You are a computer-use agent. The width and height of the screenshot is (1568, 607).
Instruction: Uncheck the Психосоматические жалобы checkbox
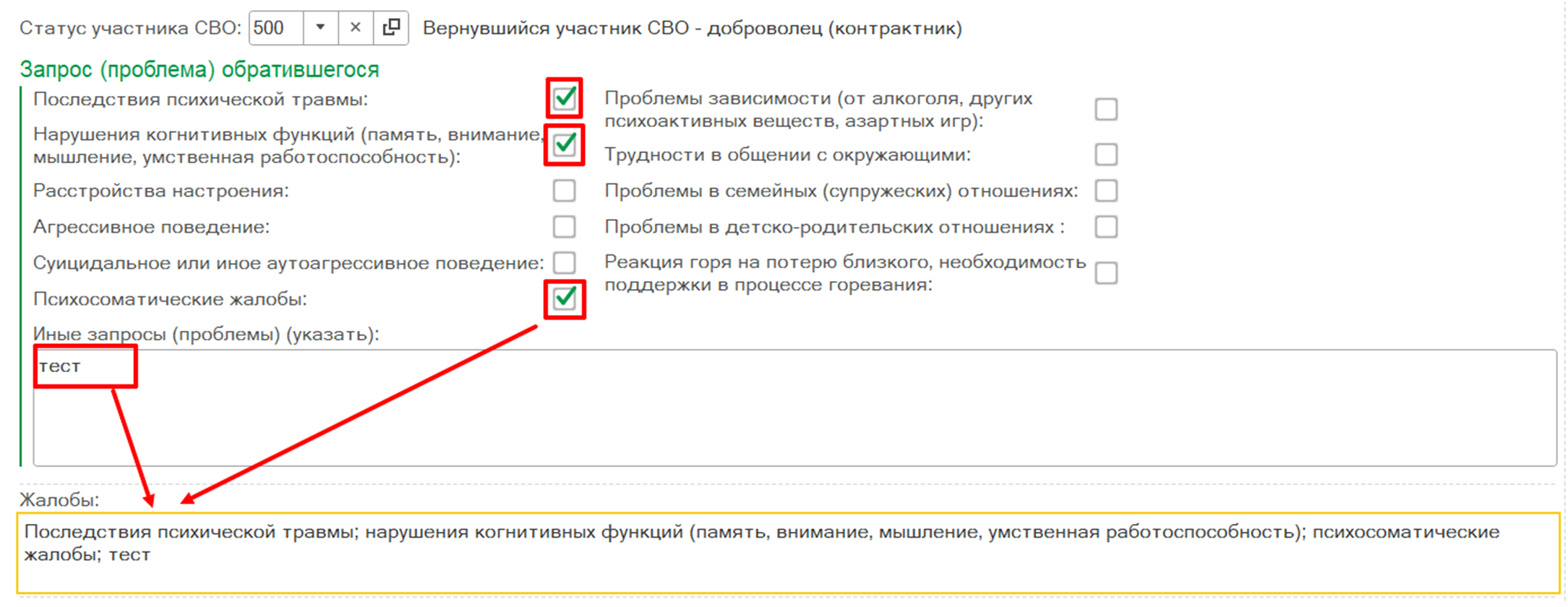pyautogui.click(x=564, y=298)
